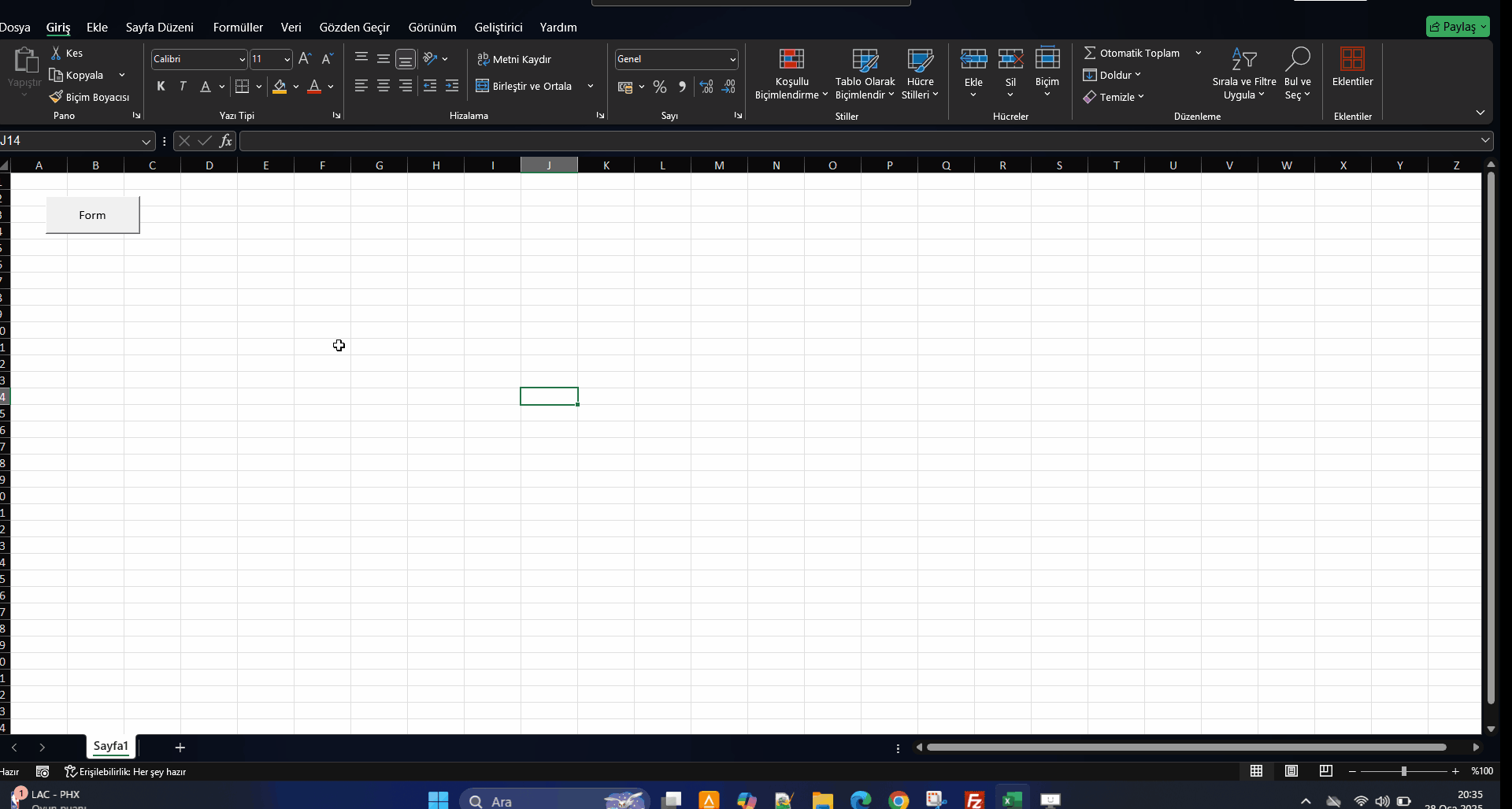Open Tablo Olarak Biçimlendir menu
The image size is (1512, 809).
pyautogui.click(x=865, y=73)
